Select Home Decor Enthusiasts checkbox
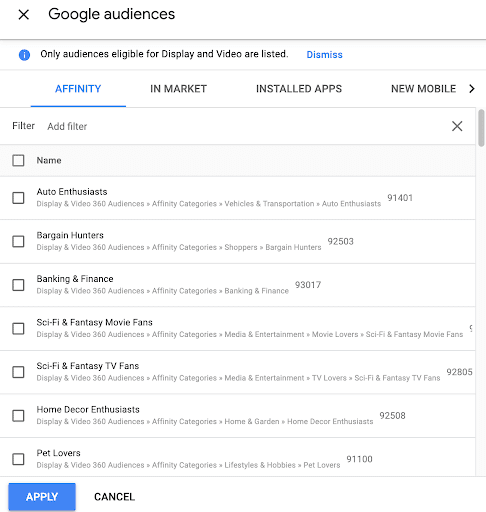Viewport: 486px width, 512px height. point(18,416)
